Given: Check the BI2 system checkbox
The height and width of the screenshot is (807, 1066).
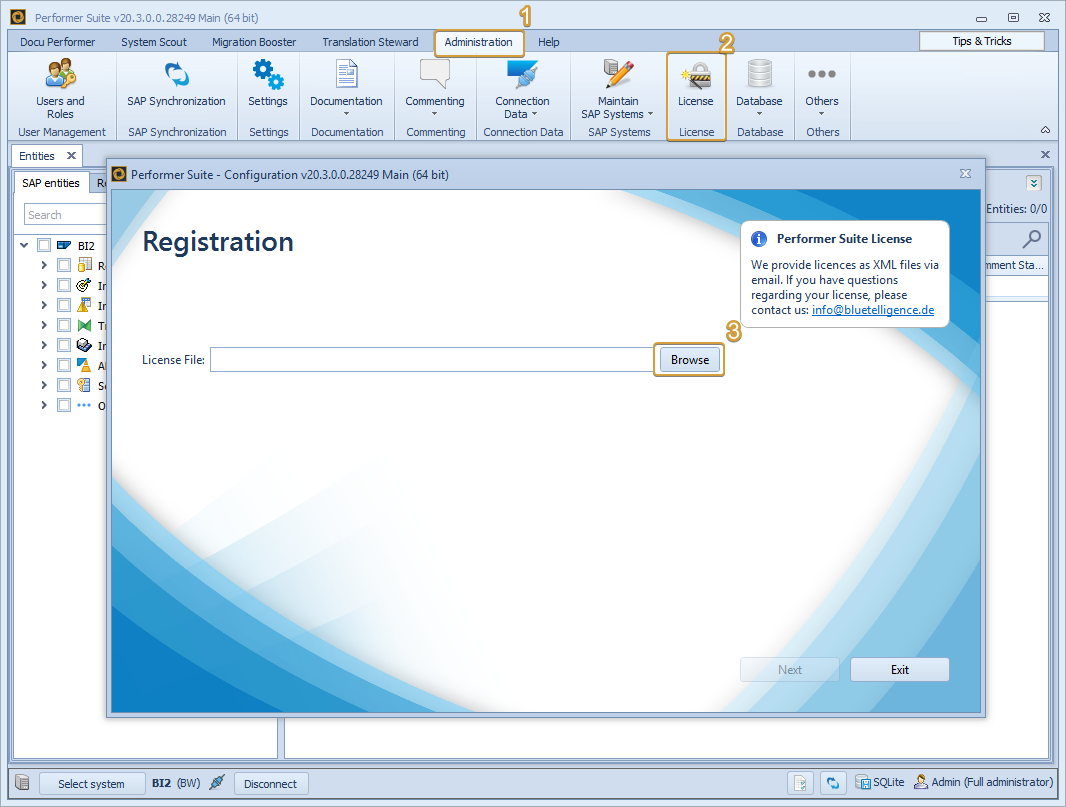Looking at the screenshot, I should coord(43,244).
